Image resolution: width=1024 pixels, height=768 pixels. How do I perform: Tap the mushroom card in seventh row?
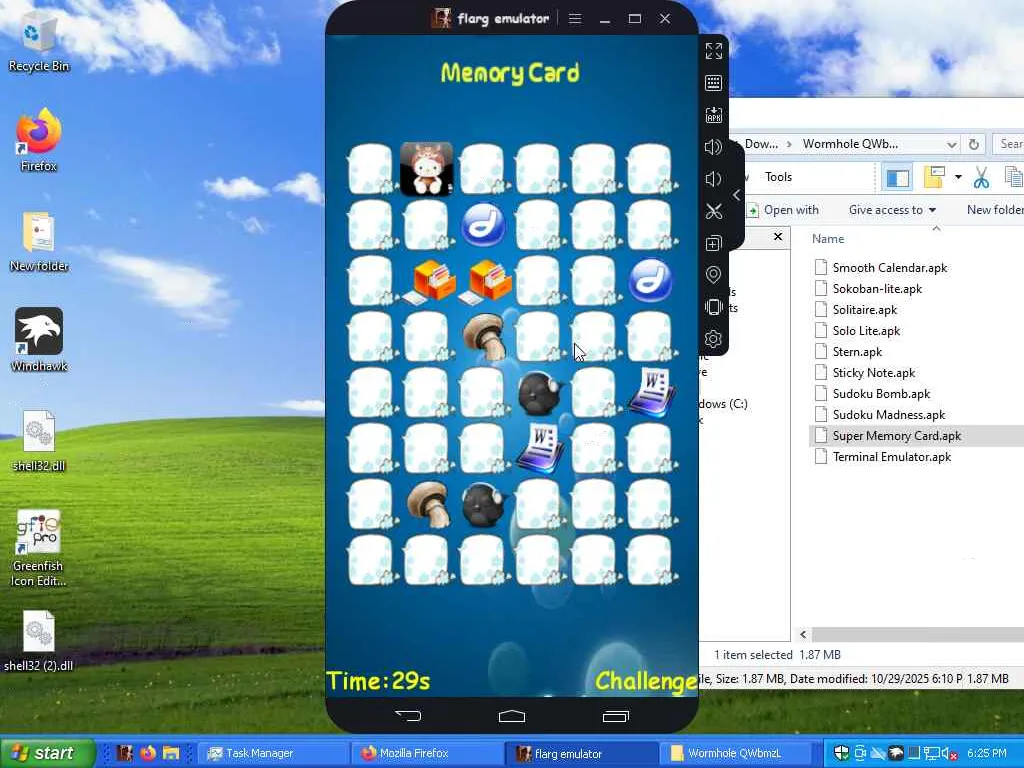428,504
